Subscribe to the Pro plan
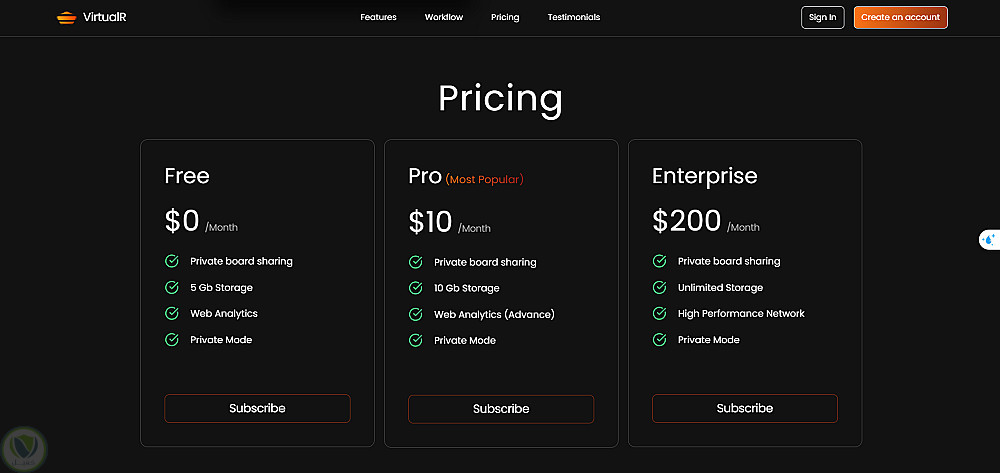The image size is (1000, 473). coord(501,409)
